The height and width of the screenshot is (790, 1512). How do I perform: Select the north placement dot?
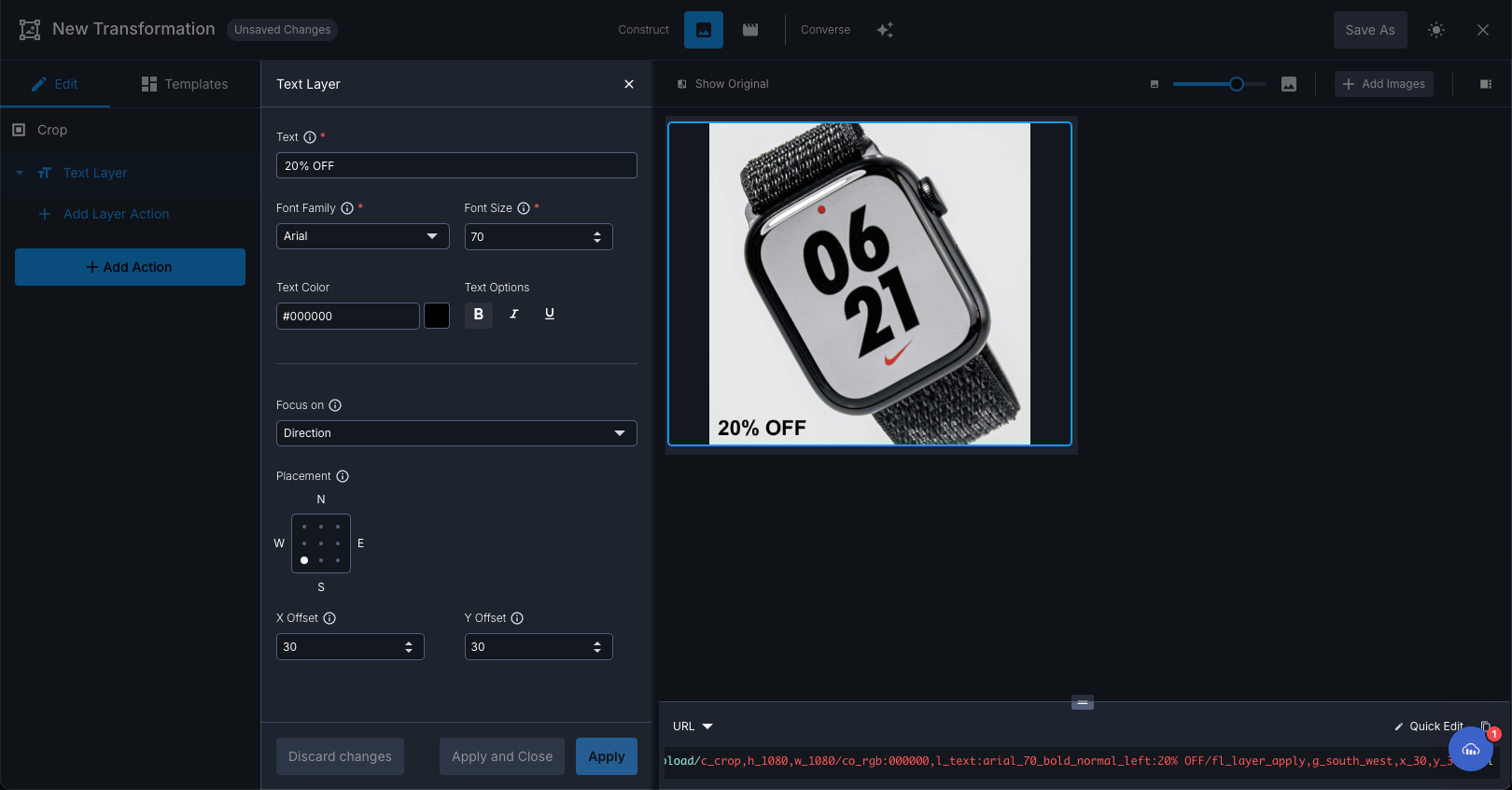(321, 527)
